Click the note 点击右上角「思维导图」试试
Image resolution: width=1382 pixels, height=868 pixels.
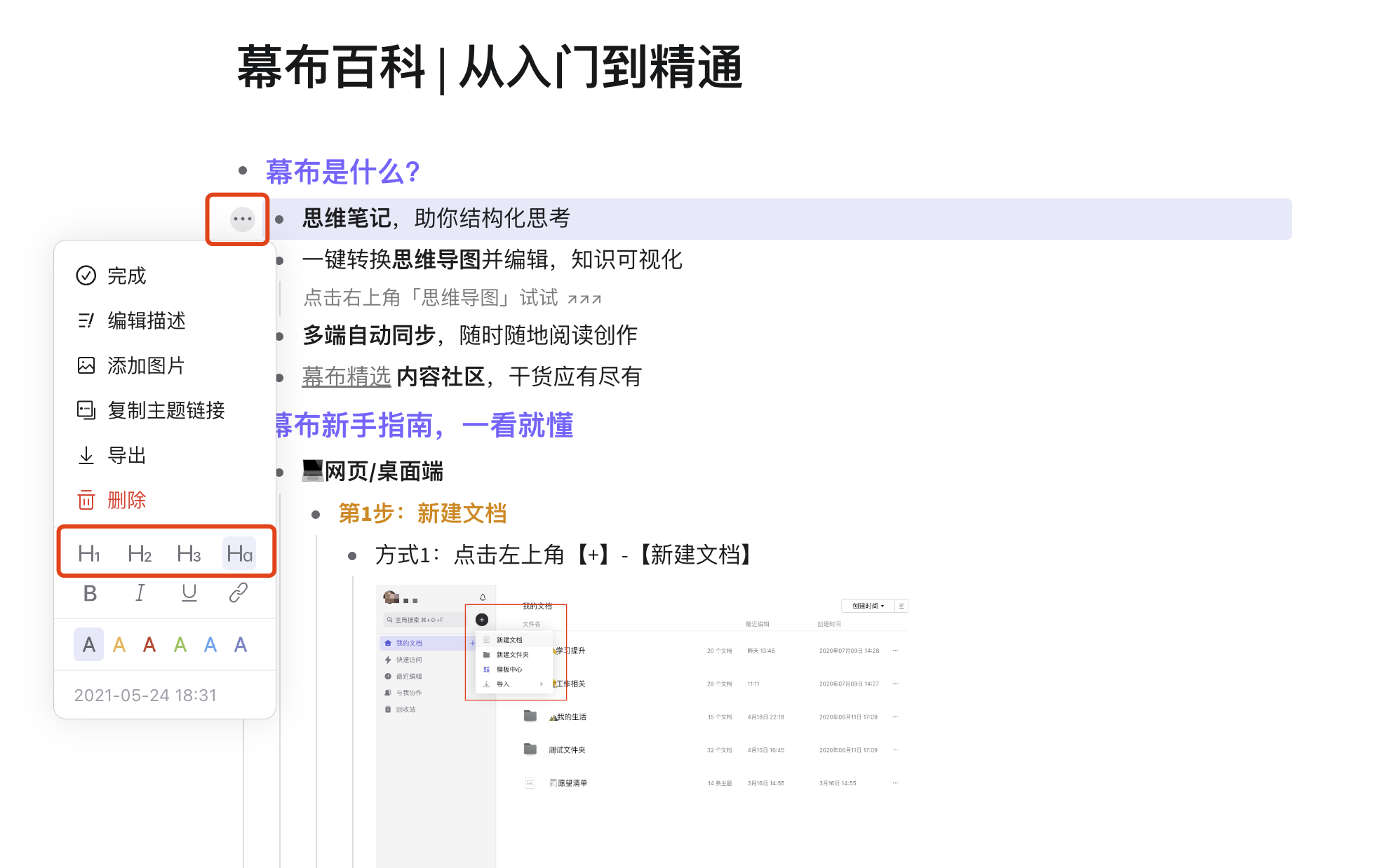[x=452, y=298]
